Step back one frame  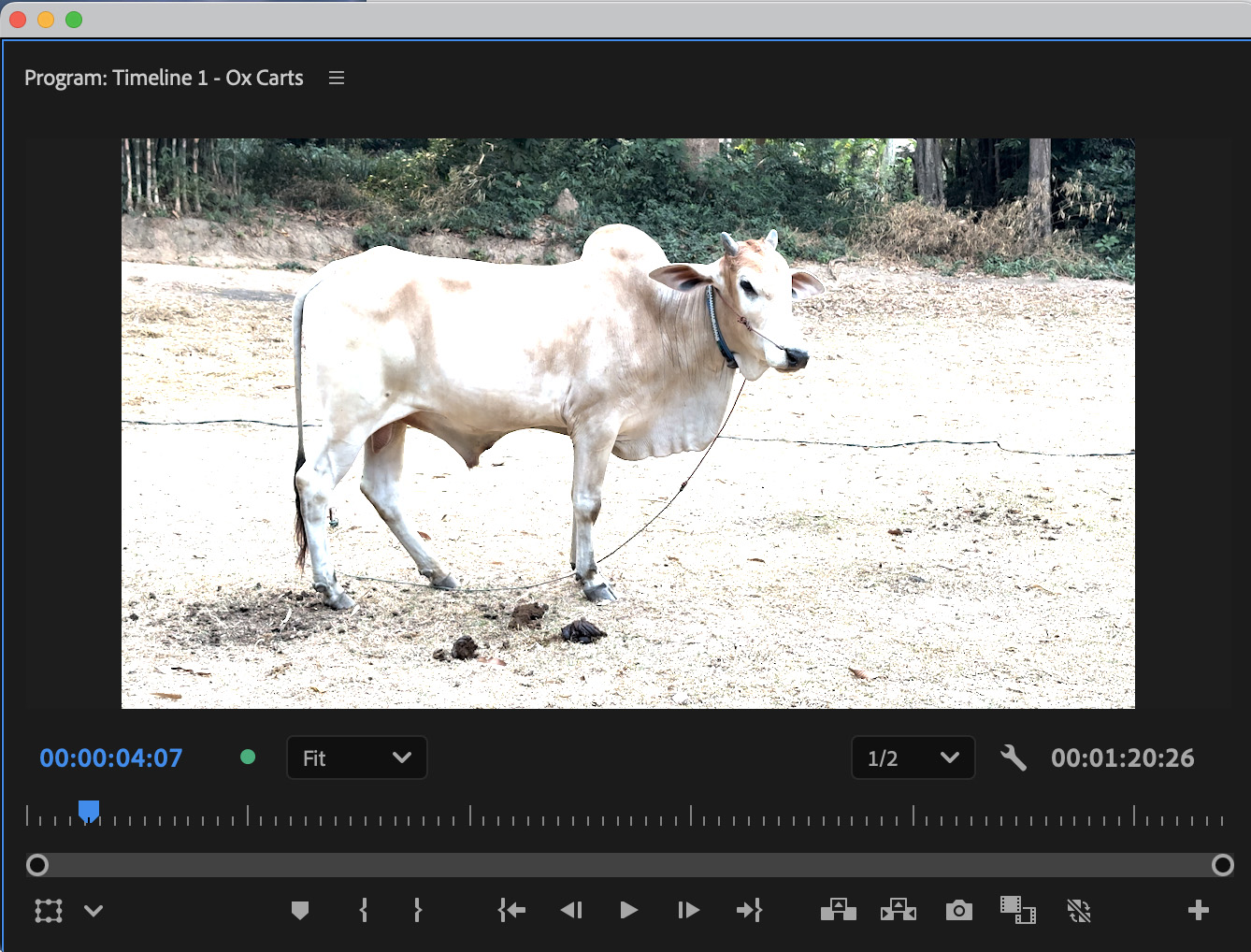pyautogui.click(x=571, y=911)
